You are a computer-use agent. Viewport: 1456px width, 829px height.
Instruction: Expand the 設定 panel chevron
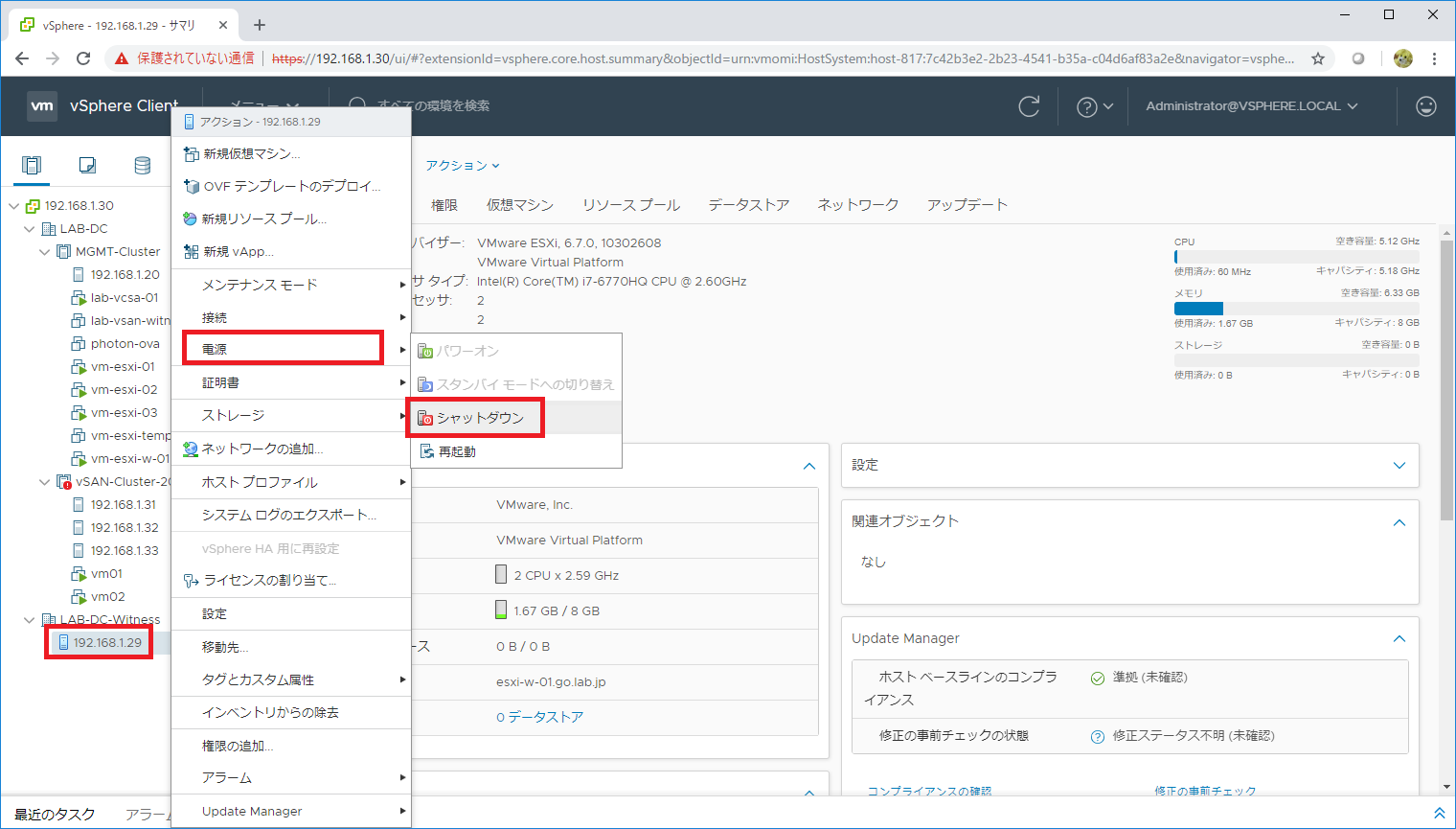click(x=1399, y=465)
